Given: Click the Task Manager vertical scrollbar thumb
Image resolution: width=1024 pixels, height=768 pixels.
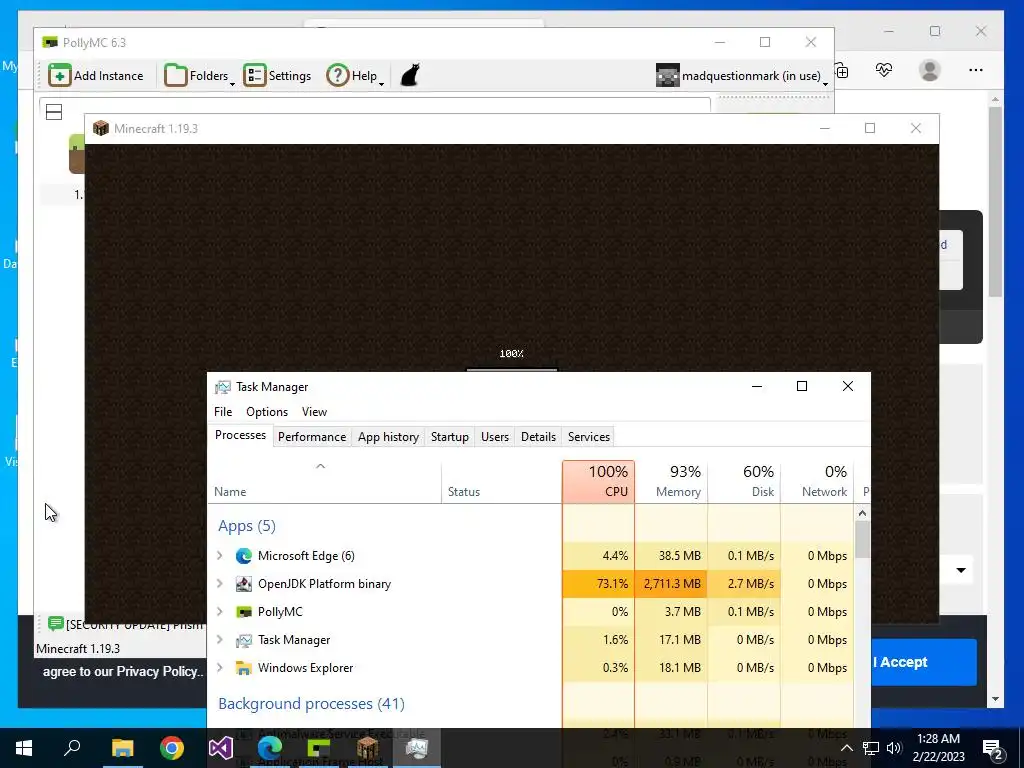Looking at the screenshot, I should [x=862, y=539].
